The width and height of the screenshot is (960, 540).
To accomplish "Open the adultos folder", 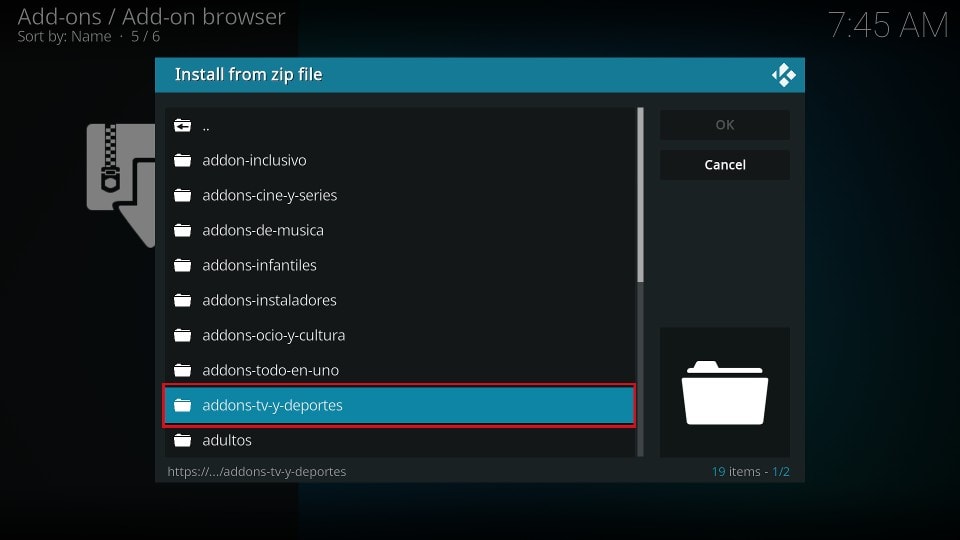I will [x=400, y=440].
